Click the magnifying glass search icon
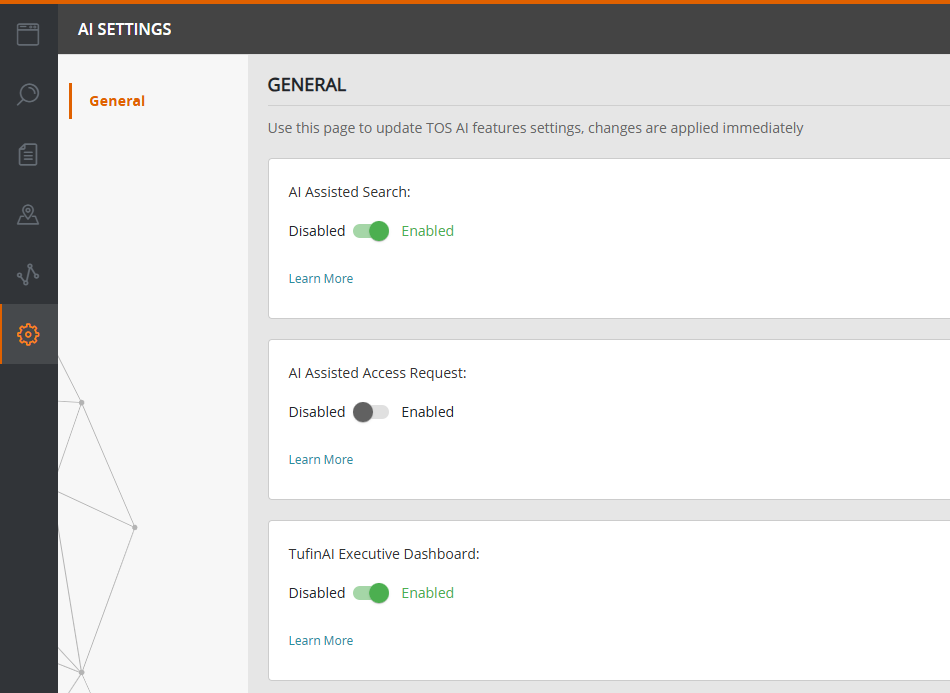The image size is (950, 693). [28, 94]
